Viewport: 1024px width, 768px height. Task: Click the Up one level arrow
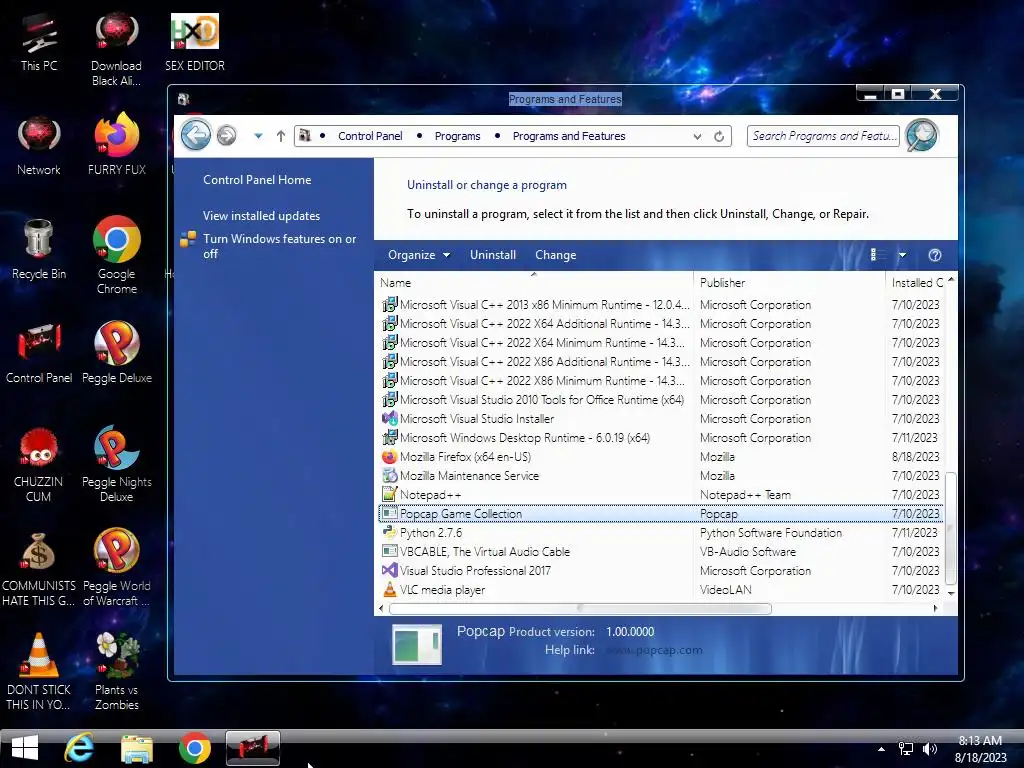281,136
